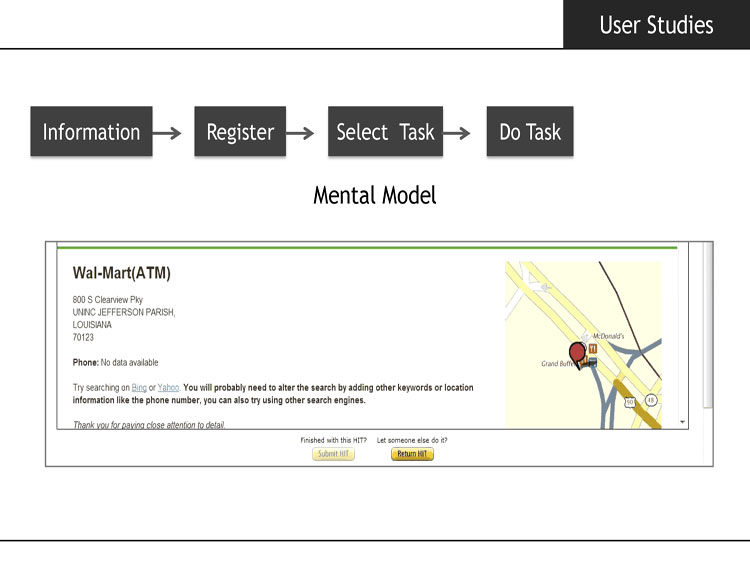Click the red map location pin

578,353
